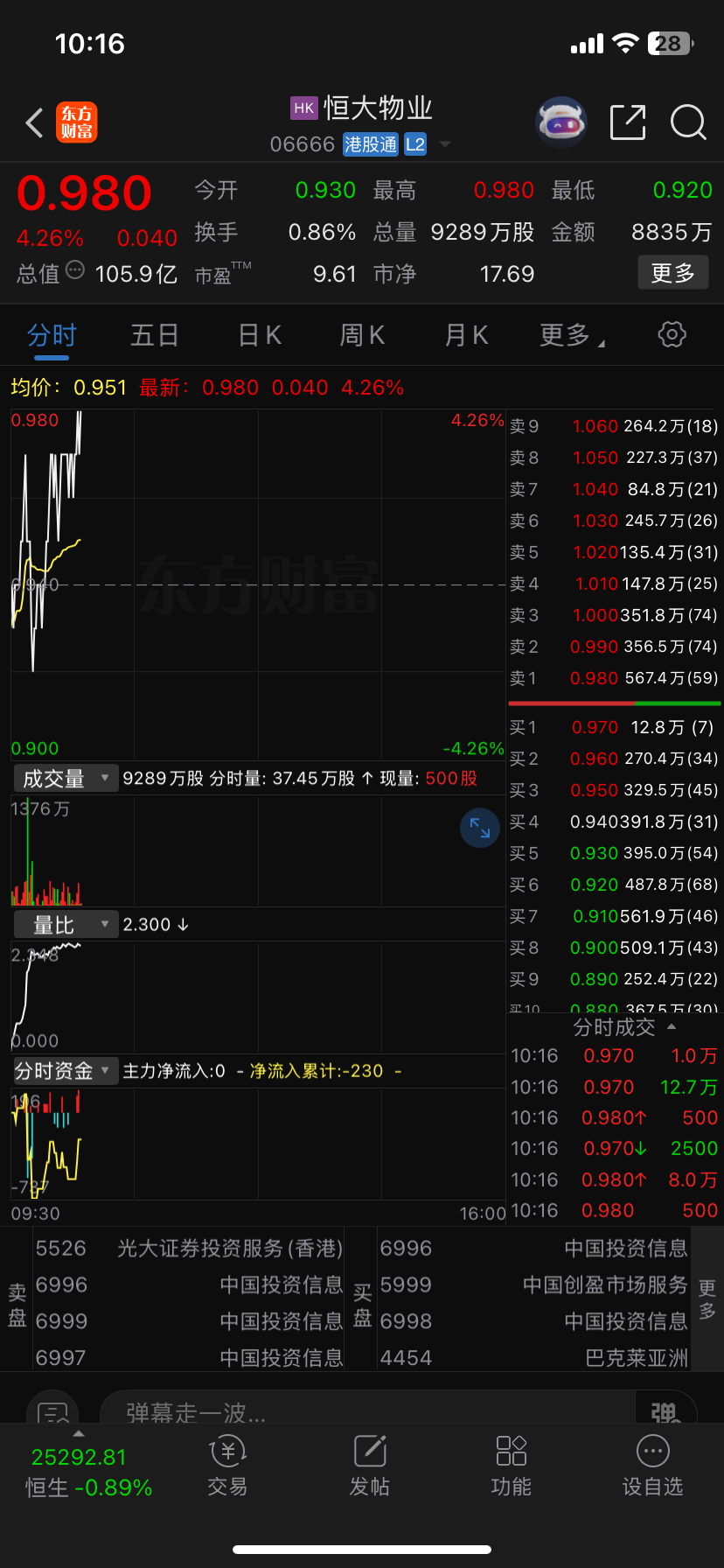Tap the chart expand fullscreen icon
Image resolution: width=724 pixels, height=1568 pixels.
[480, 828]
